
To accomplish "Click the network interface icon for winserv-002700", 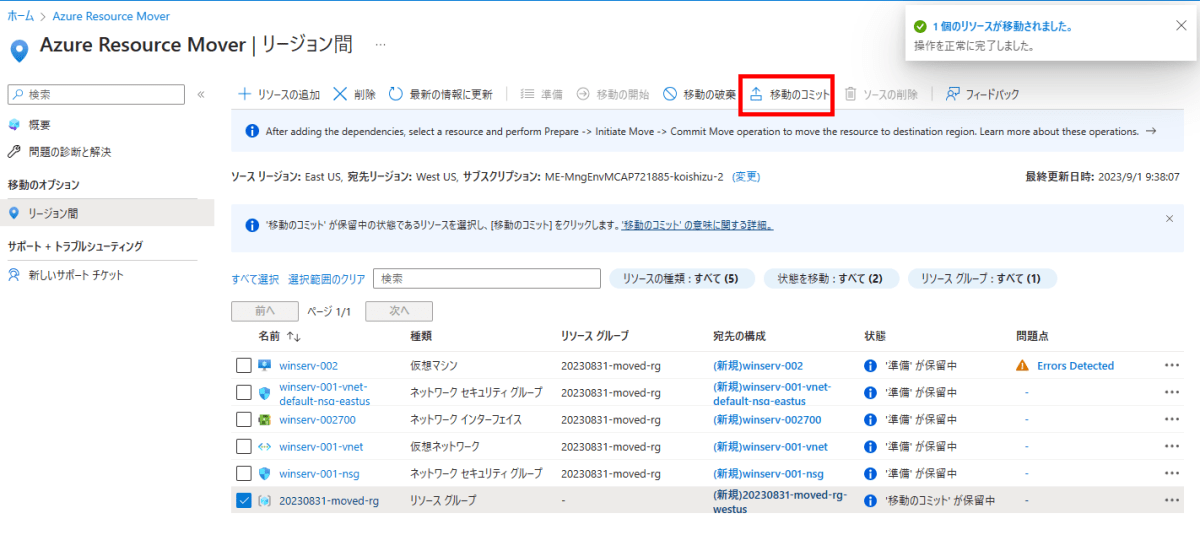I will pos(265,420).
